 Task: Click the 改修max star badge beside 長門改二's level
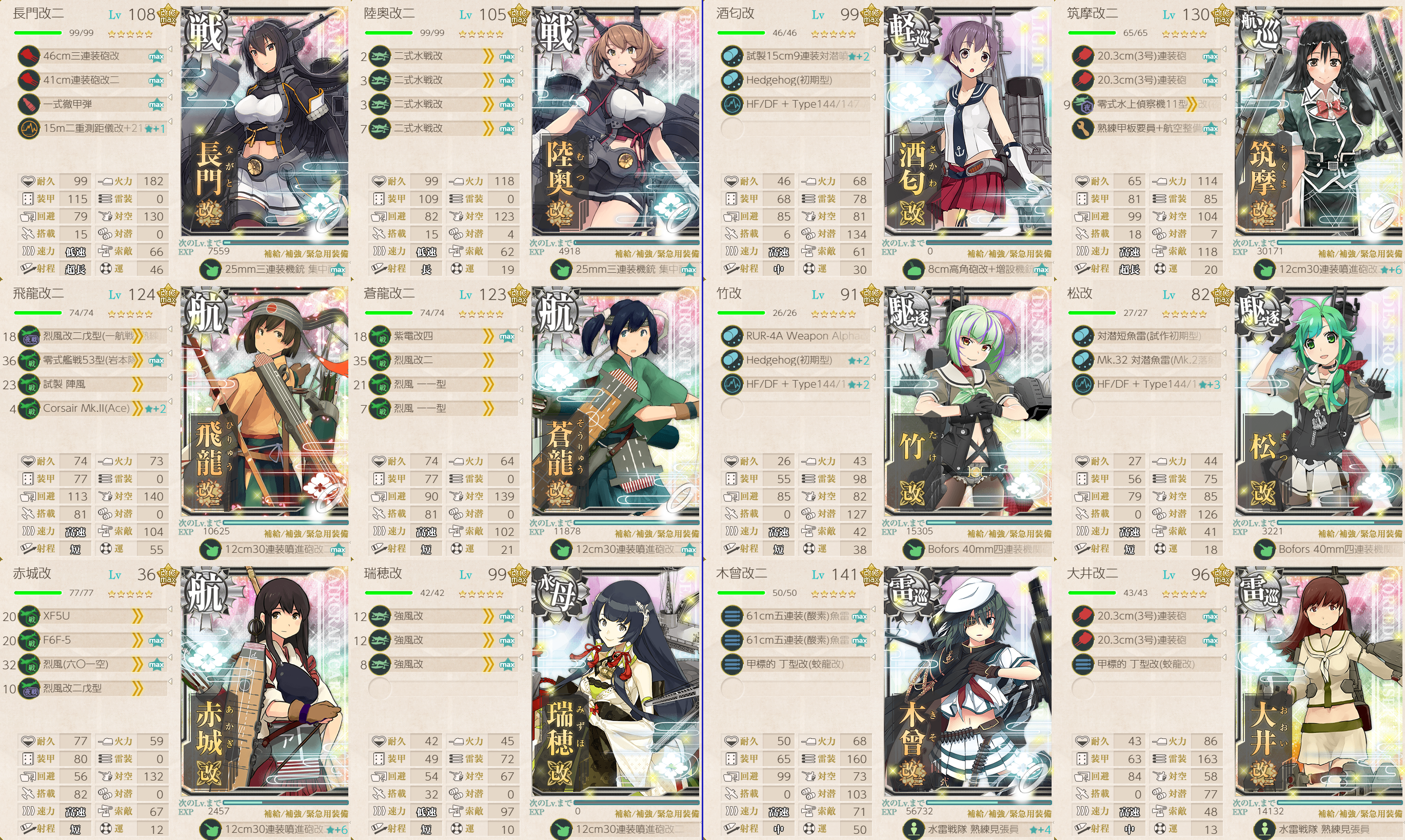tap(168, 15)
